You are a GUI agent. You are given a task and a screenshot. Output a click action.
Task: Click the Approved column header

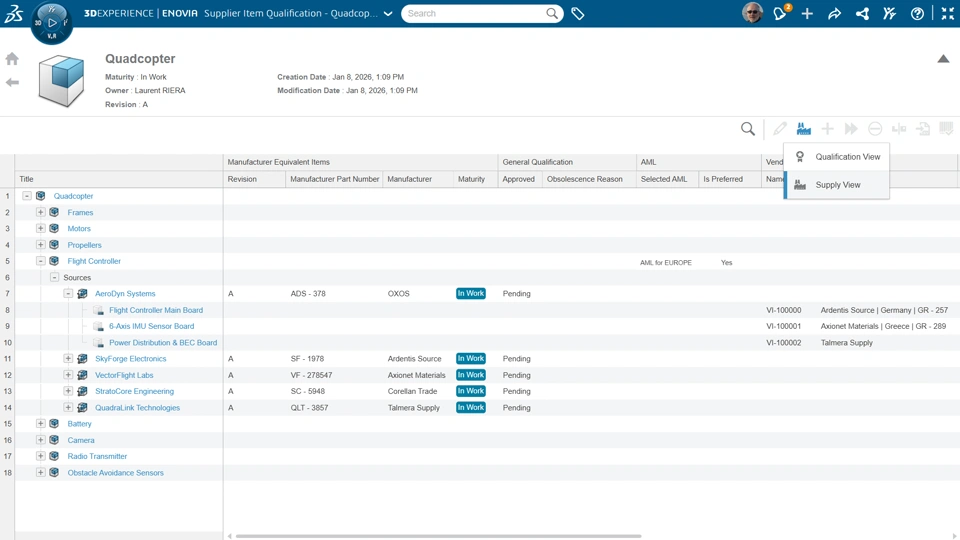(x=519, y=179)
